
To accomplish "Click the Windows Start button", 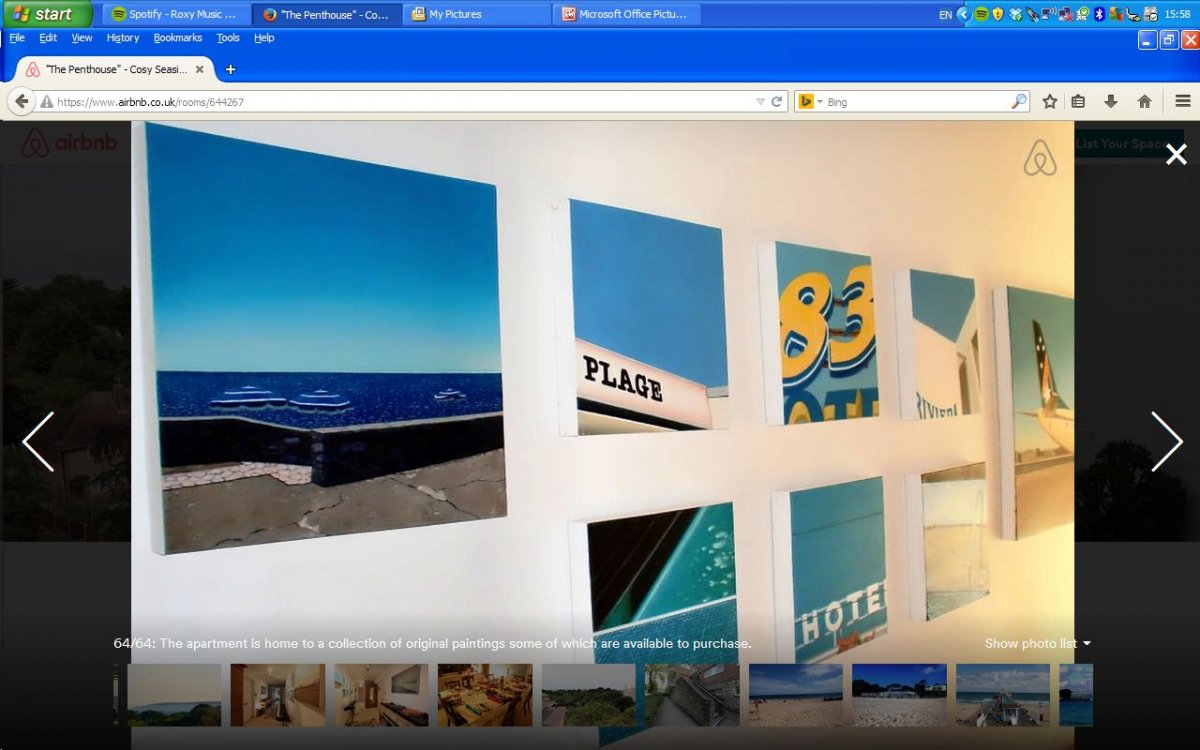I will [x=45, y=14].
